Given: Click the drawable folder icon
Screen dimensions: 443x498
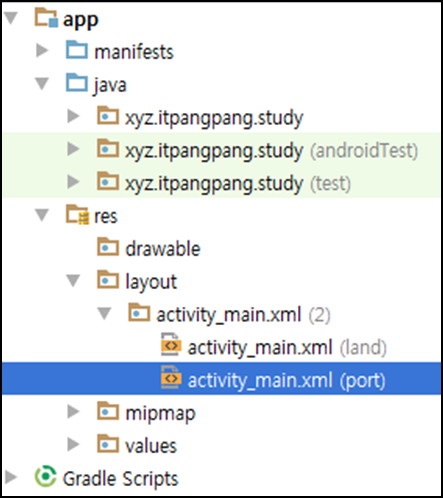Looking at the screenshot, I should [x=108, y=247].
